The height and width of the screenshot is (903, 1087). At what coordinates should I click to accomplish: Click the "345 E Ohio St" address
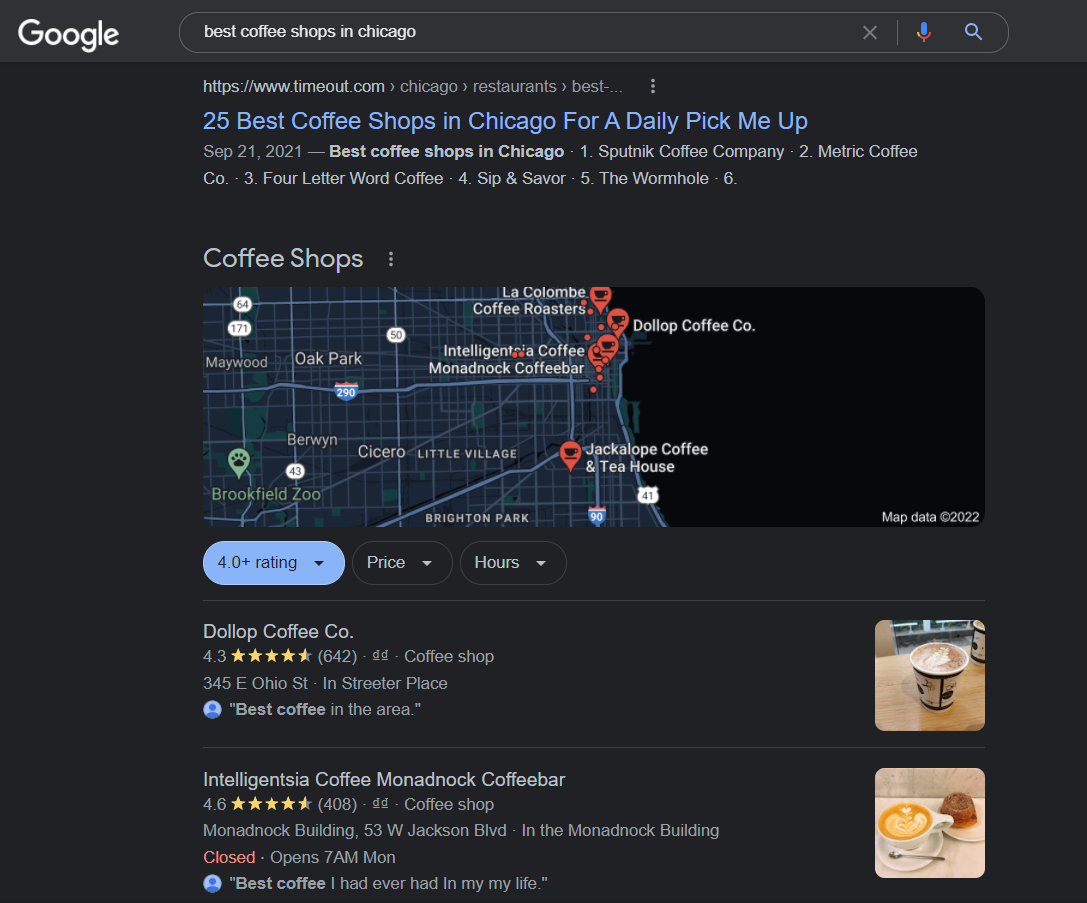point(255,683)
